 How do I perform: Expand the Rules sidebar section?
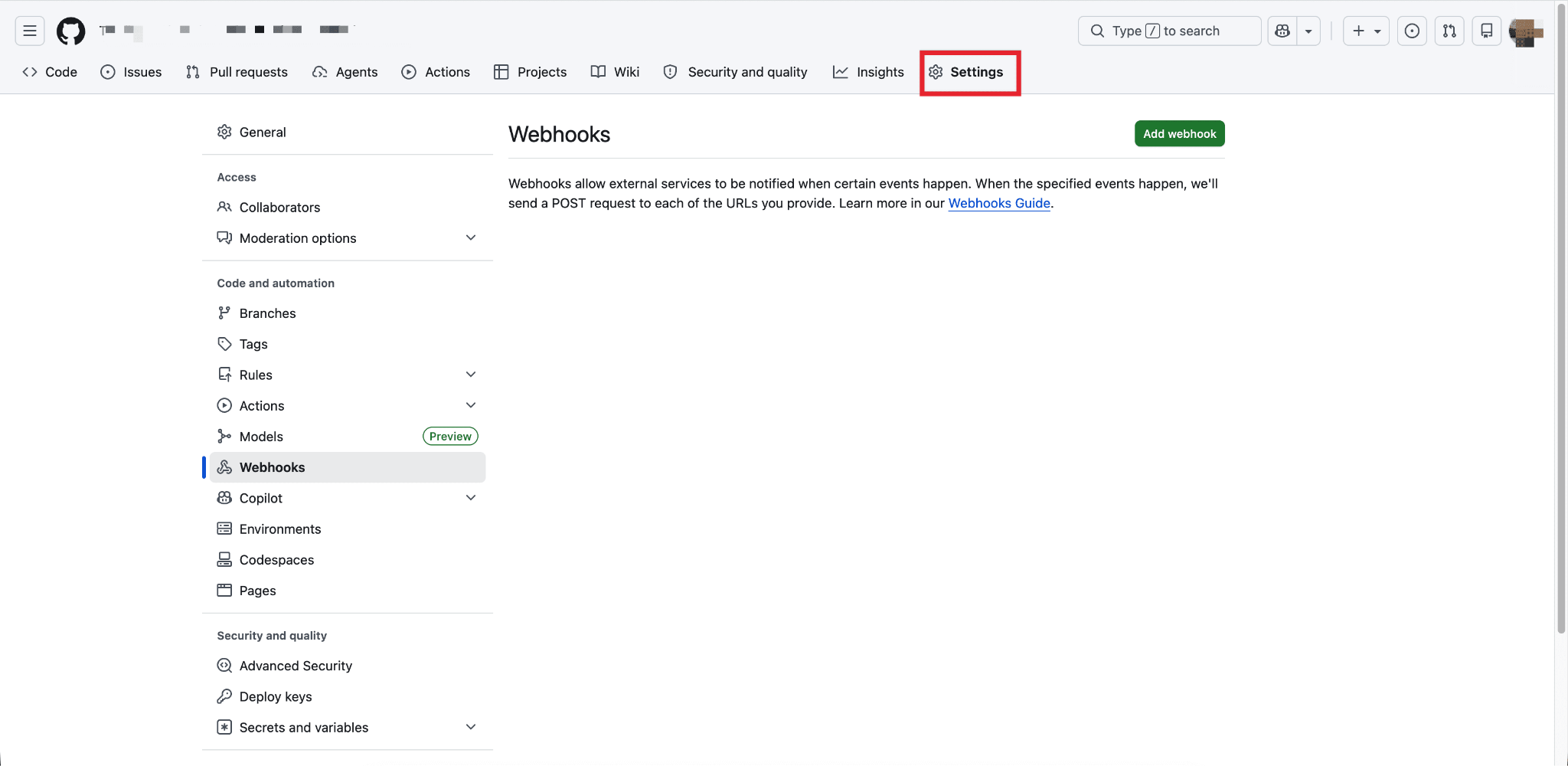click(470, 375)
